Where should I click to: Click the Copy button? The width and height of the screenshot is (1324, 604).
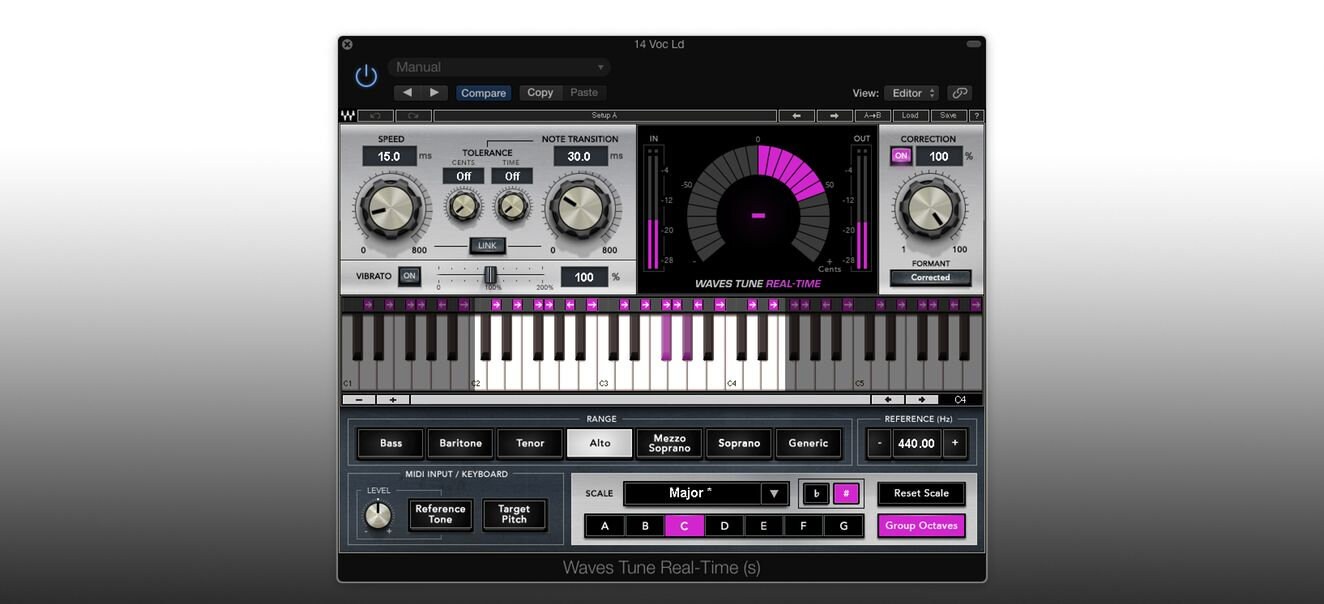point(540,93)
